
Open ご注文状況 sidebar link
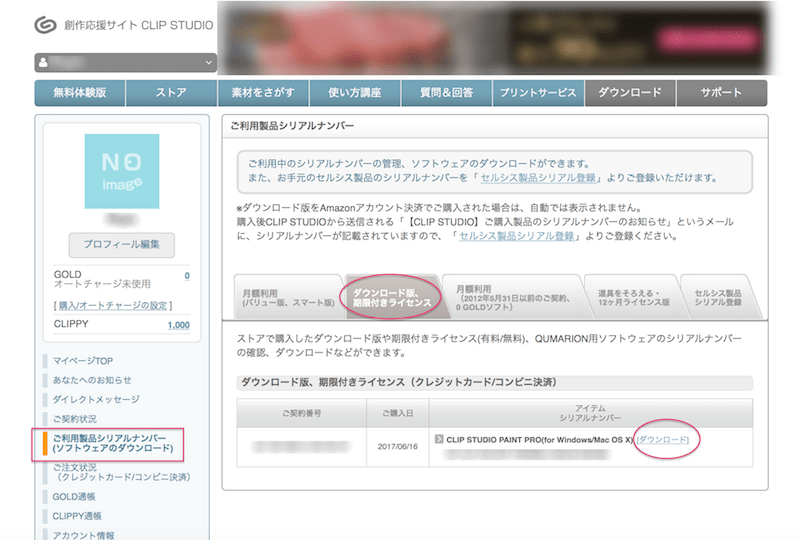coord(121,472)
